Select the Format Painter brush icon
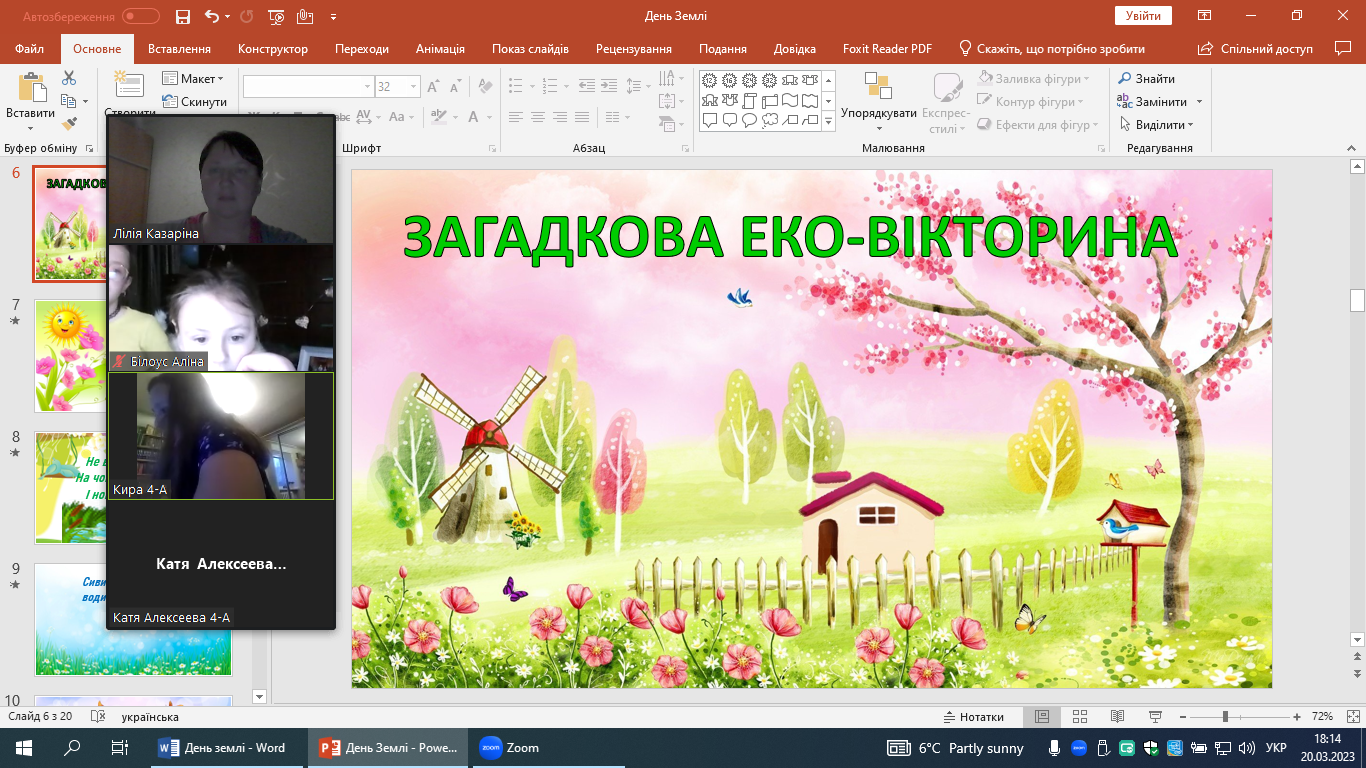Screen dimensions: 1366x768 coord(69,124)
